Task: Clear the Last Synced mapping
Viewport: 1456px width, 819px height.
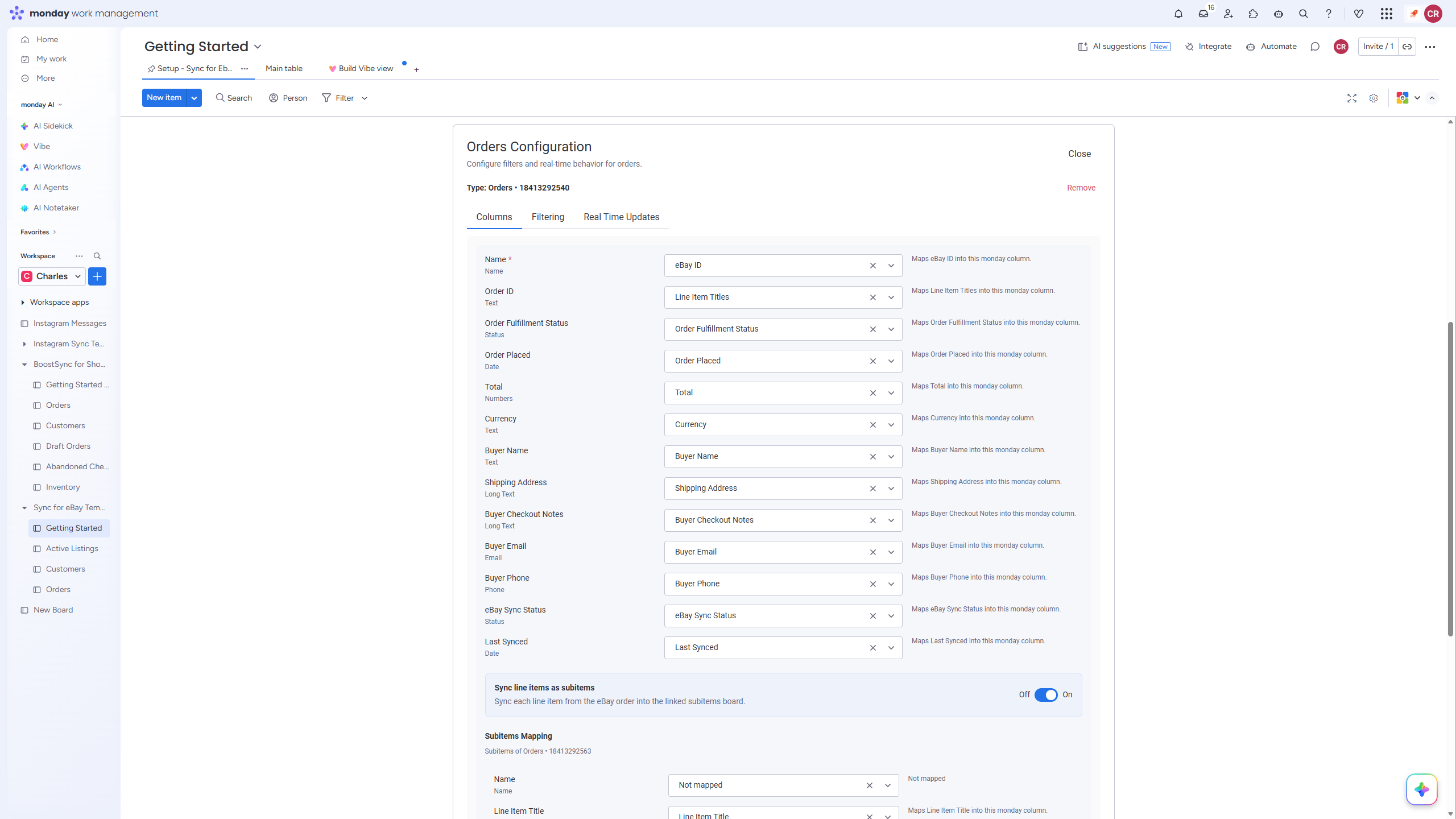Action: (872, 648)
